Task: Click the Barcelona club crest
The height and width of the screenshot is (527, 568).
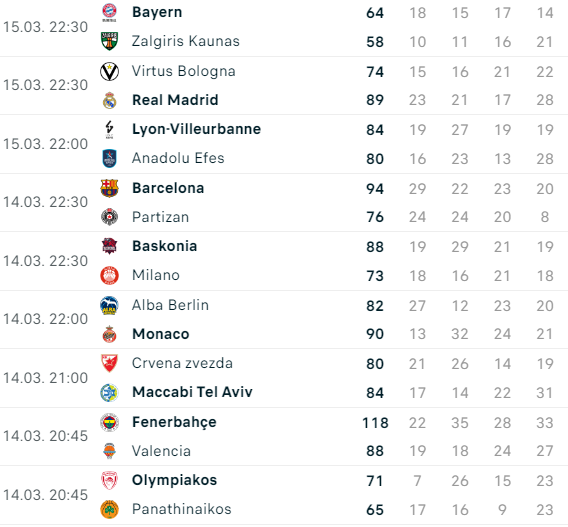Action: coord(109,188)
